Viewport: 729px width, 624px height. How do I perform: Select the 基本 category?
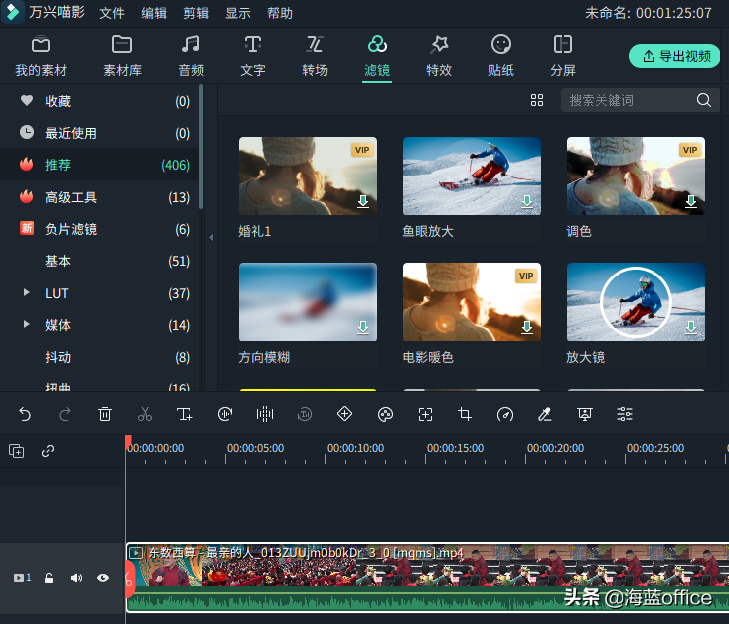(99, 261)
